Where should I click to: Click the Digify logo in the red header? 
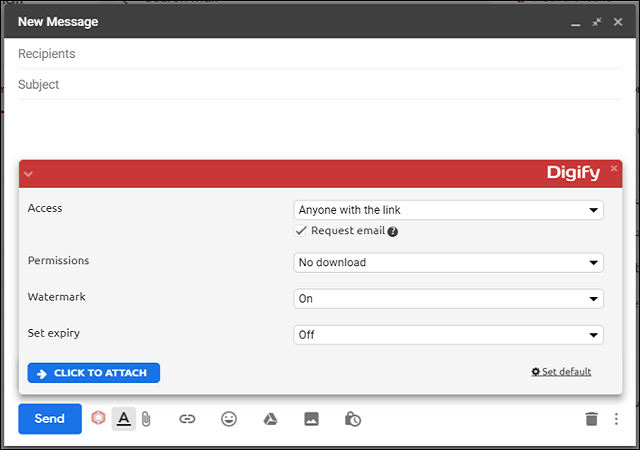click(x=573, y=173)
